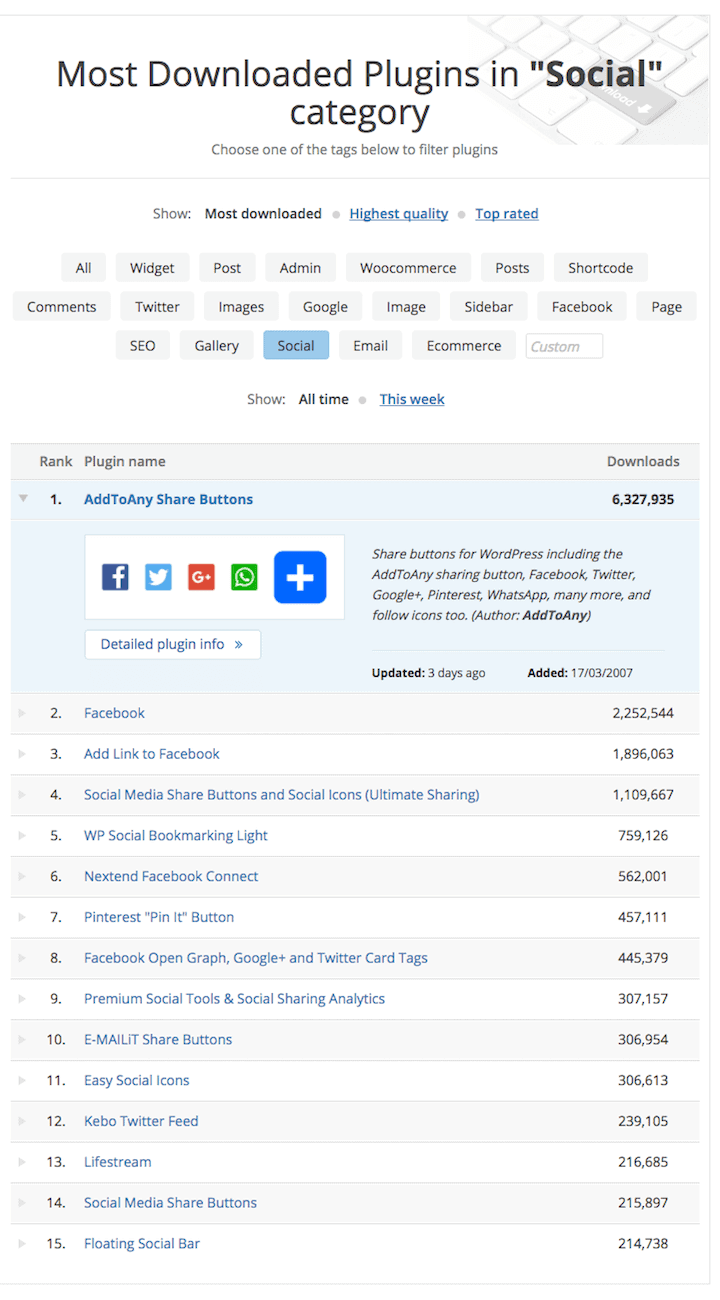Choose the singular Image tag
Image resolution: width=720 pixels, height=1300 pixels.
406,307
